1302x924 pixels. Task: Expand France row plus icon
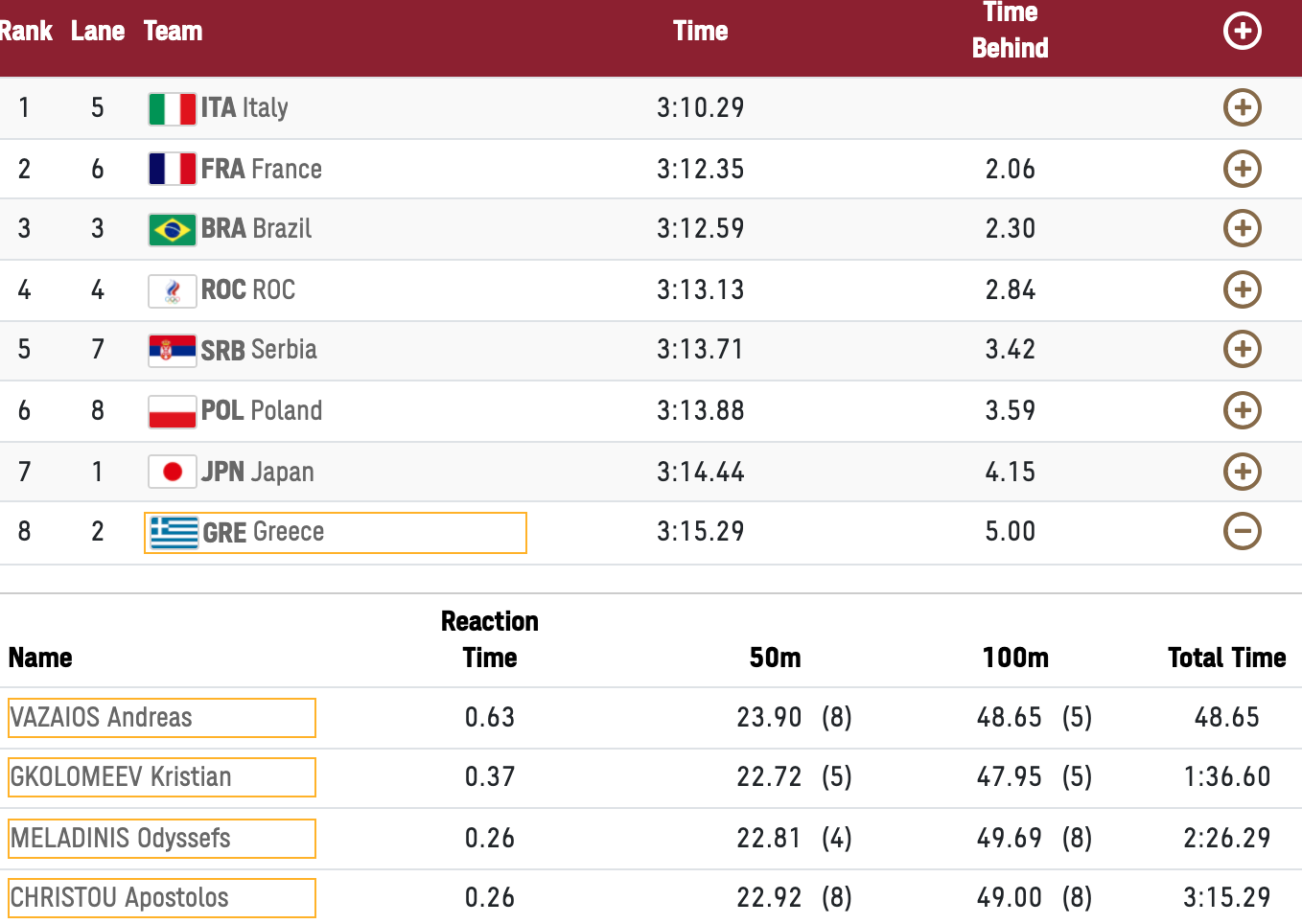click(1243, 169)
